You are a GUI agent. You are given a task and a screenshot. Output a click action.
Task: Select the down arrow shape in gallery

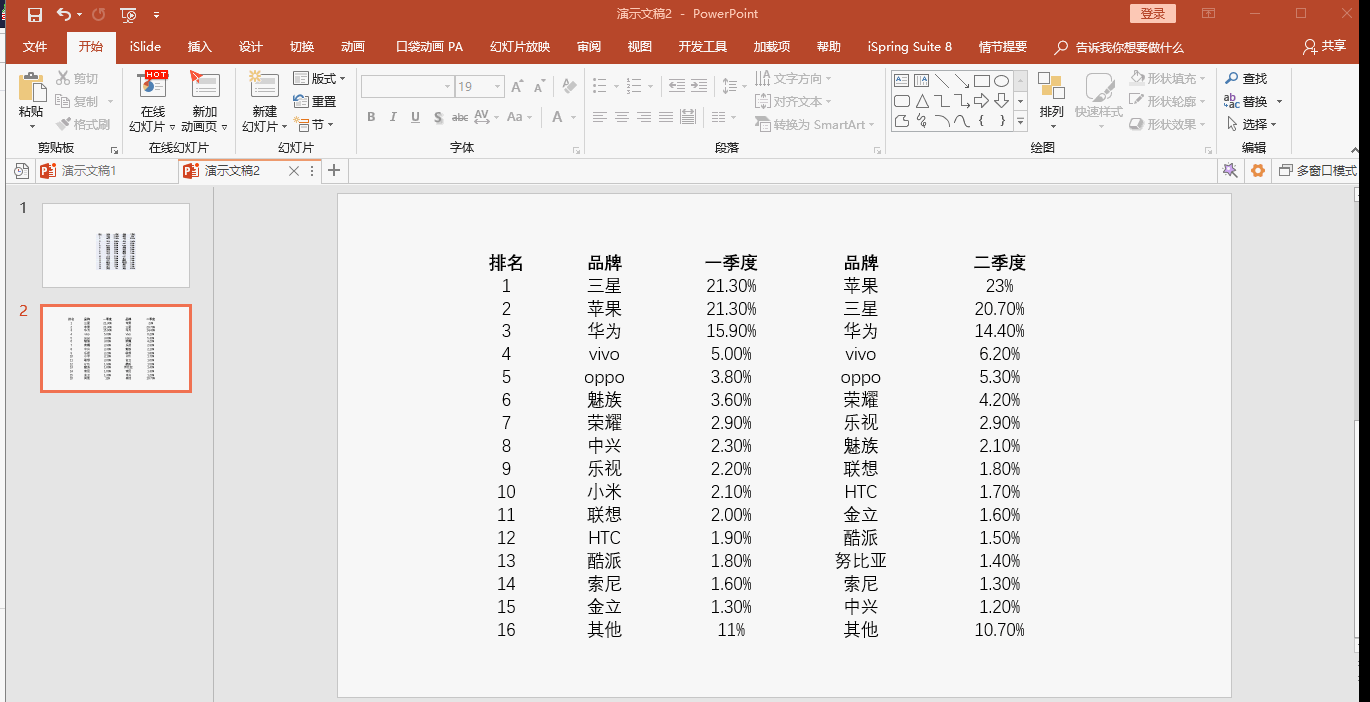tap(1001, 101)
